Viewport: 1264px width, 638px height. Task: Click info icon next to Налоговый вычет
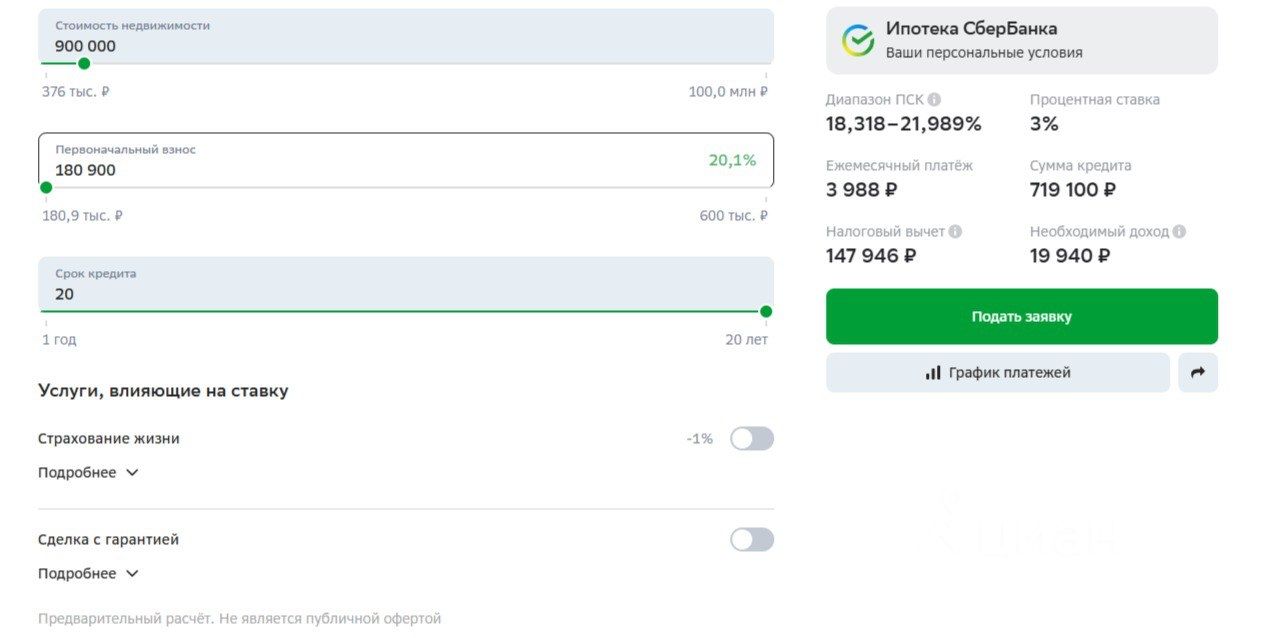pyautogui.click(x=955, y=232)
